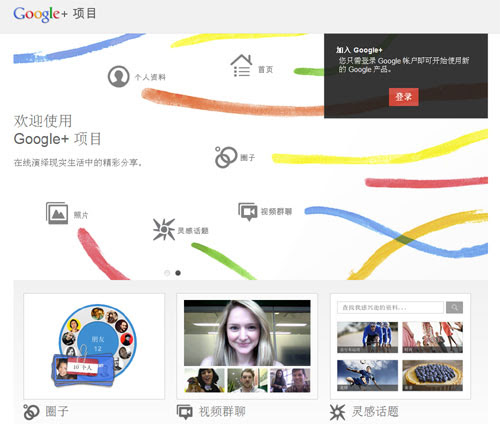This screenshot has height=424, width=500.
Task: Select the first carousel dot
Action: (167, 273)
